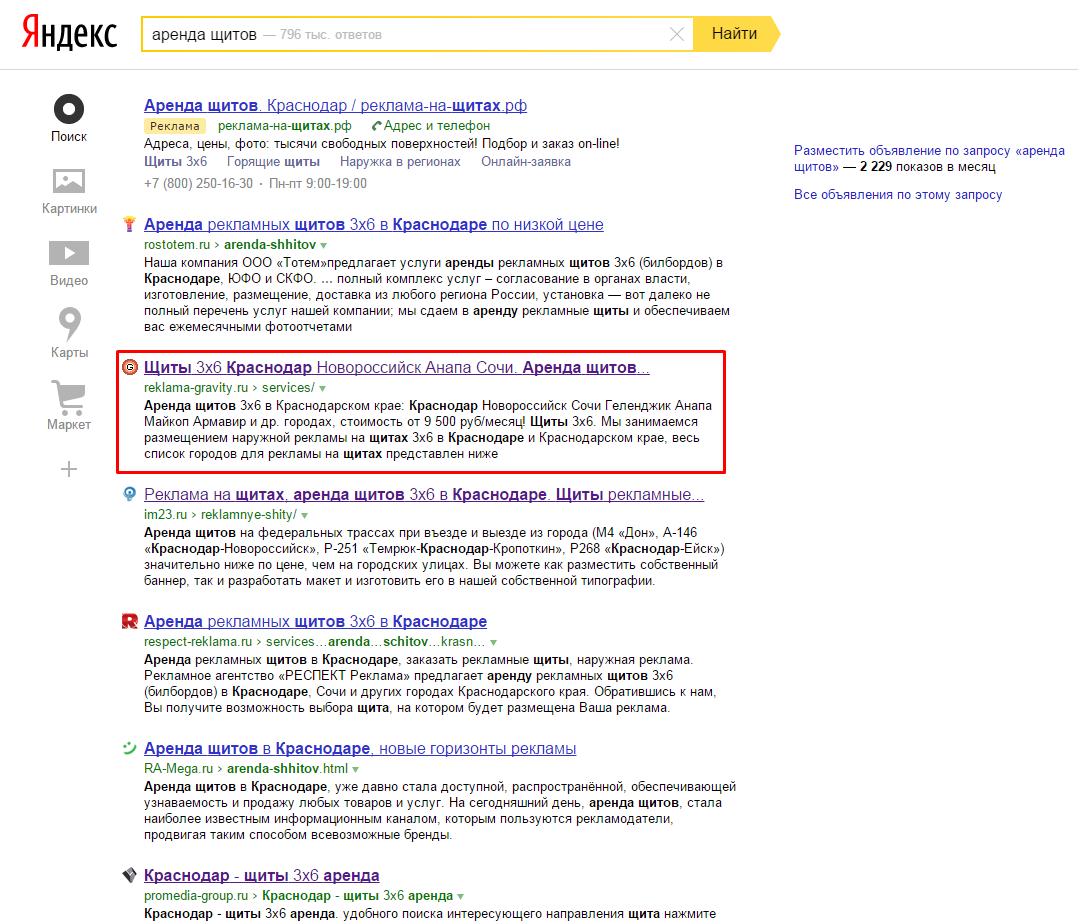Open Все объявления по этому запросу link

point(898,195)
